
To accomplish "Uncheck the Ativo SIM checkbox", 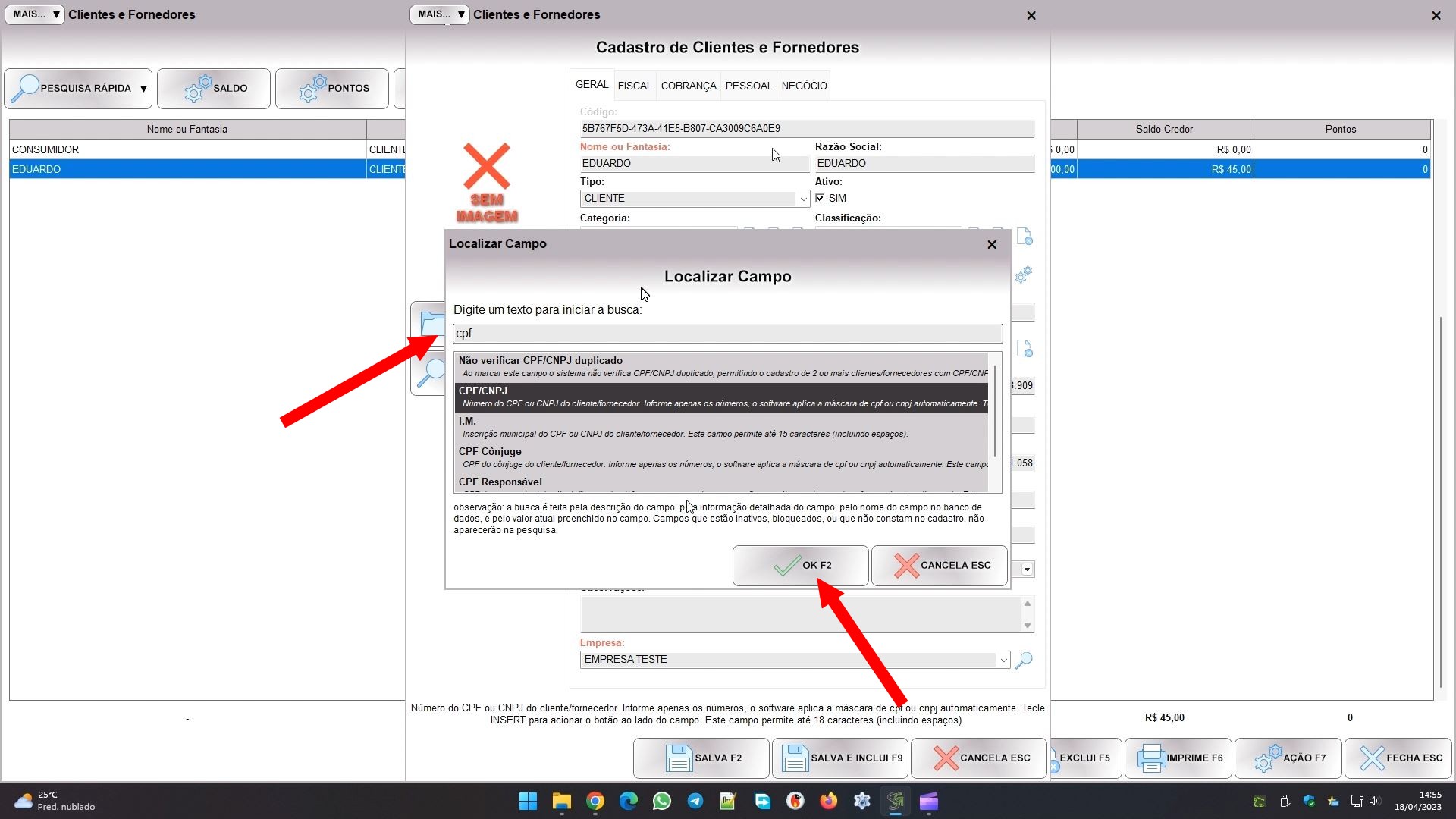I will (x=820, y=198).
